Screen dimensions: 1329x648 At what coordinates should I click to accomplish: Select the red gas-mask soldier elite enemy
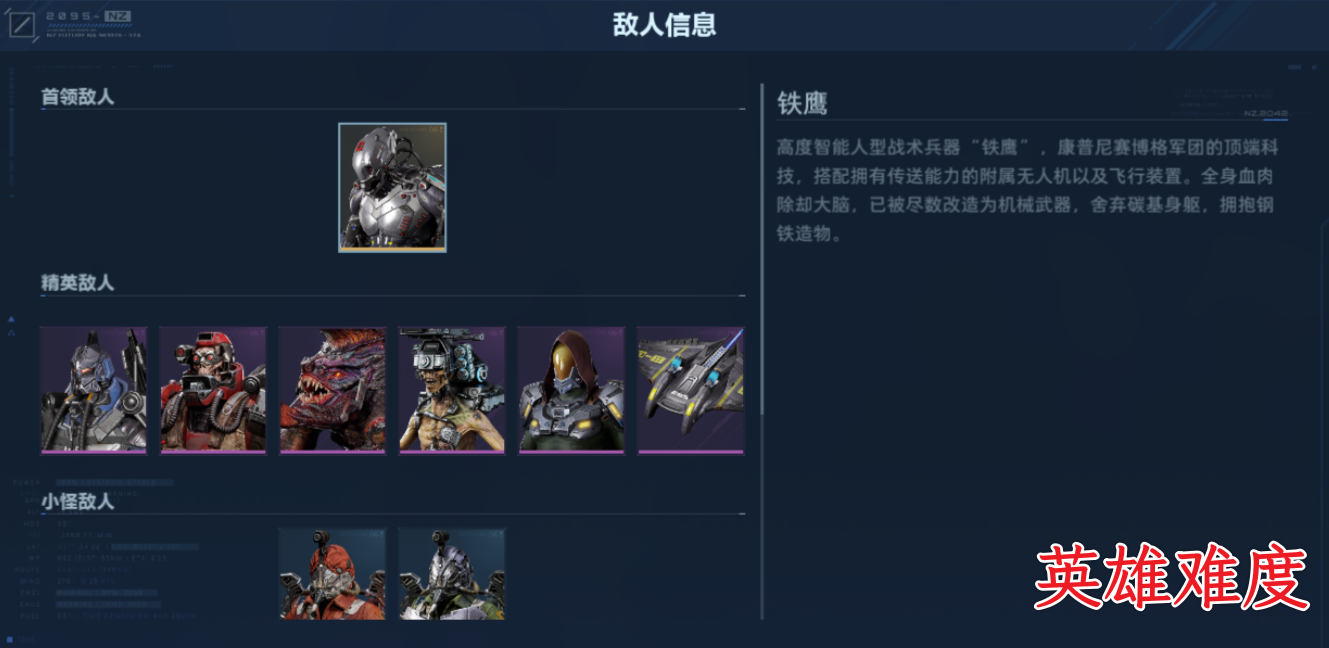(x=213, y=390)
